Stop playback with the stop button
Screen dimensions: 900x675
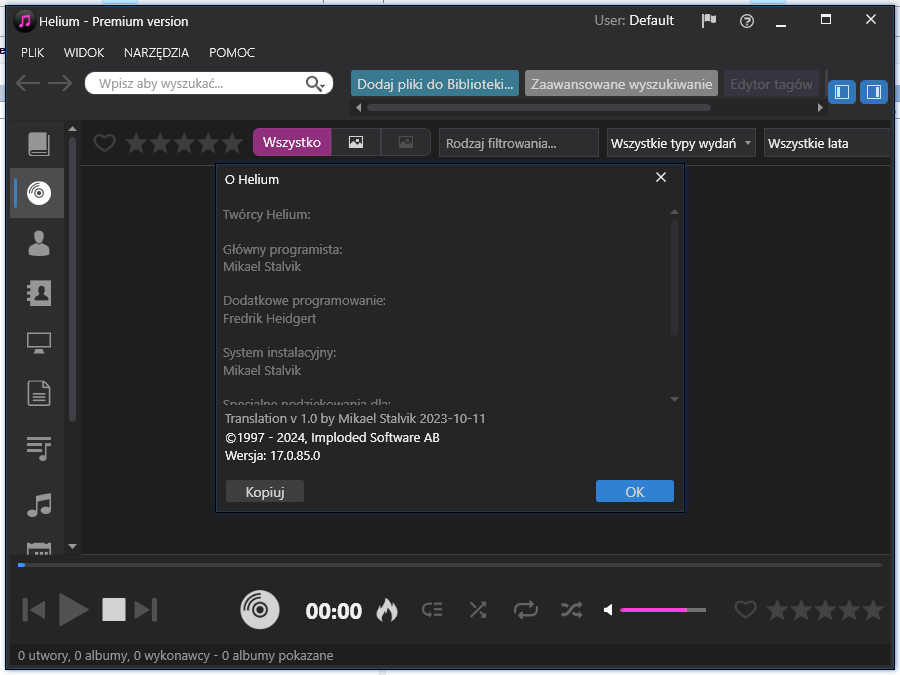(x=114, y=610)
